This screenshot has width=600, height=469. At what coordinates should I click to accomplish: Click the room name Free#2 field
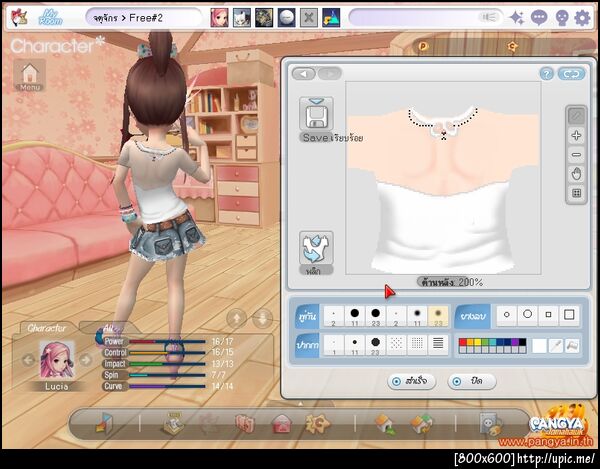pos(143,18)
